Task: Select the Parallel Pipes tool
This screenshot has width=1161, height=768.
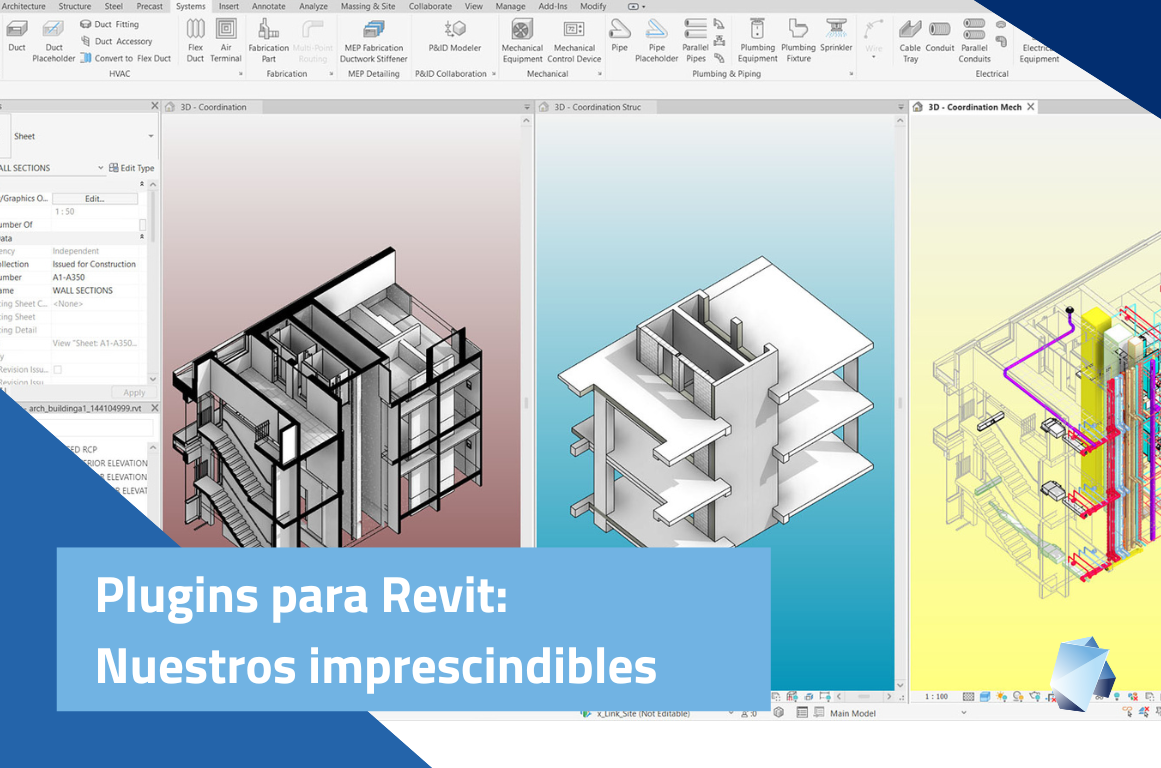Action: [695, 41]
